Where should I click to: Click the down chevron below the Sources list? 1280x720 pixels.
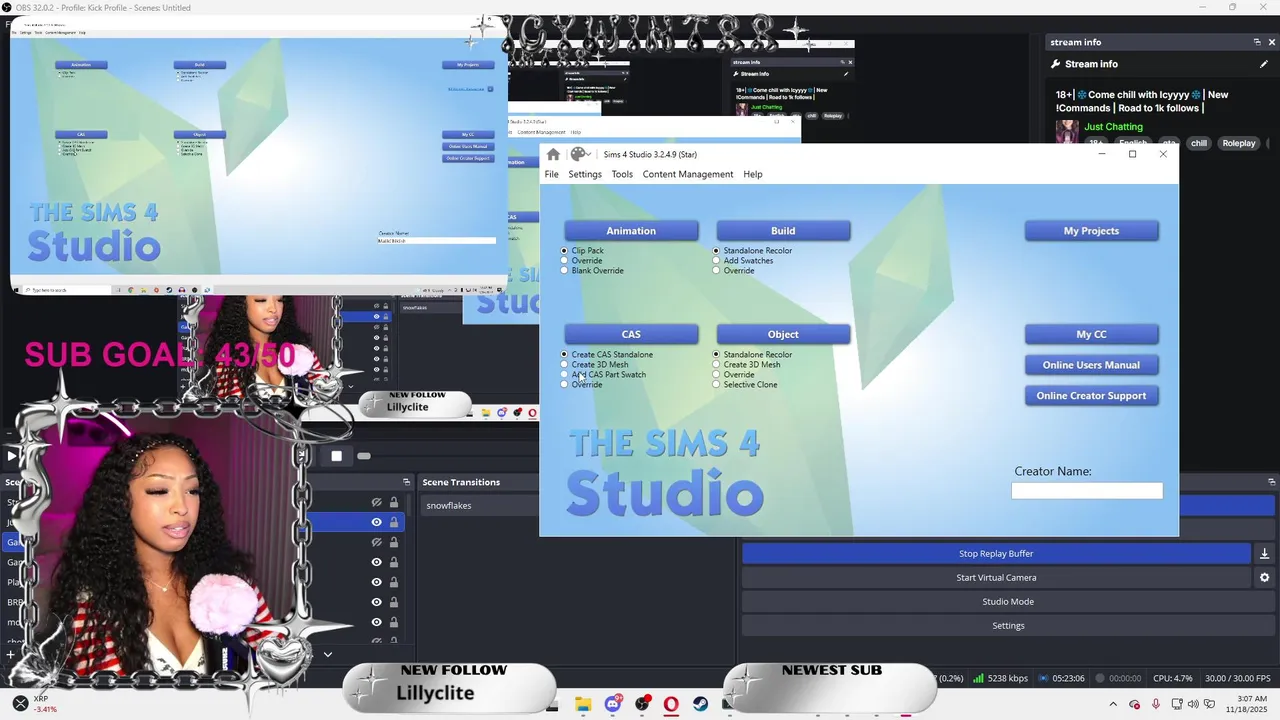327,655
